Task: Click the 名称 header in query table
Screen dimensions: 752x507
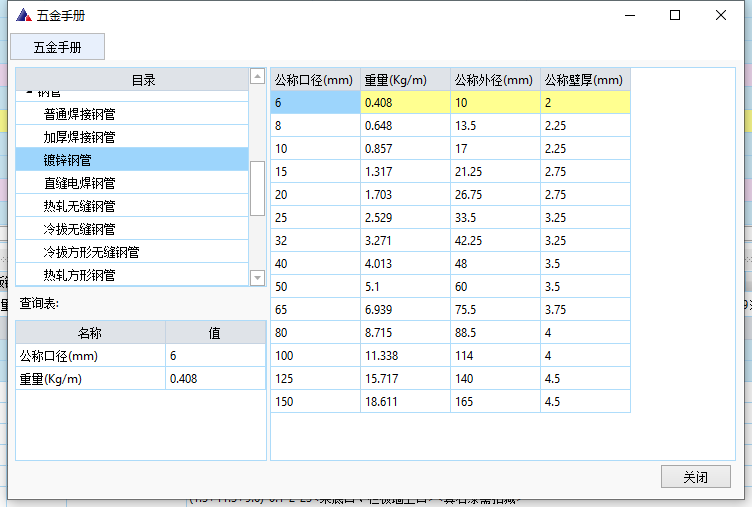Action: point(91,332)
